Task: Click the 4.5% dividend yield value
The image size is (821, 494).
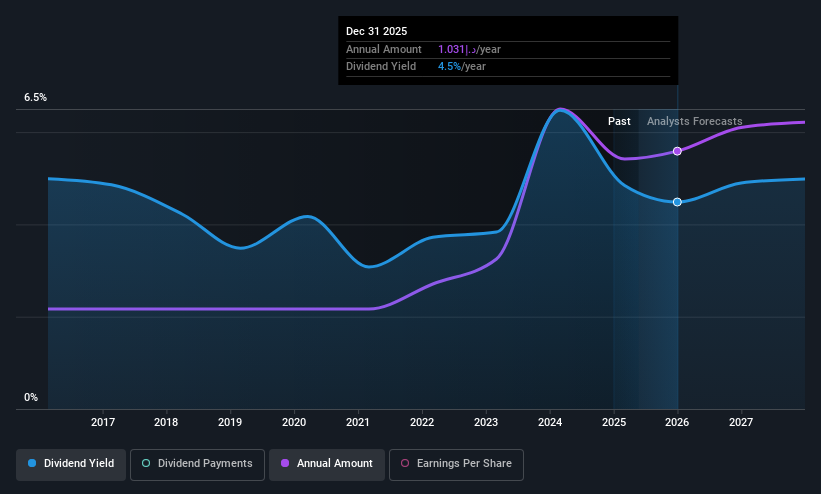Action: pyautogui.click(x=449, y=67)
